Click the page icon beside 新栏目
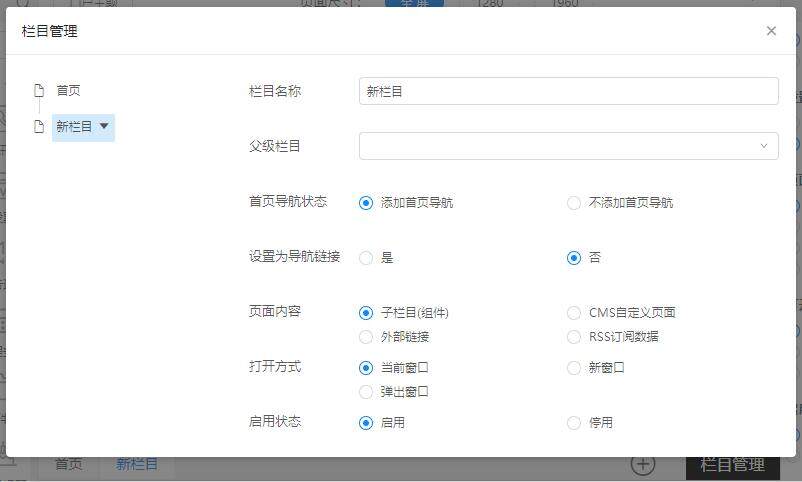 [x=39, y=127]
